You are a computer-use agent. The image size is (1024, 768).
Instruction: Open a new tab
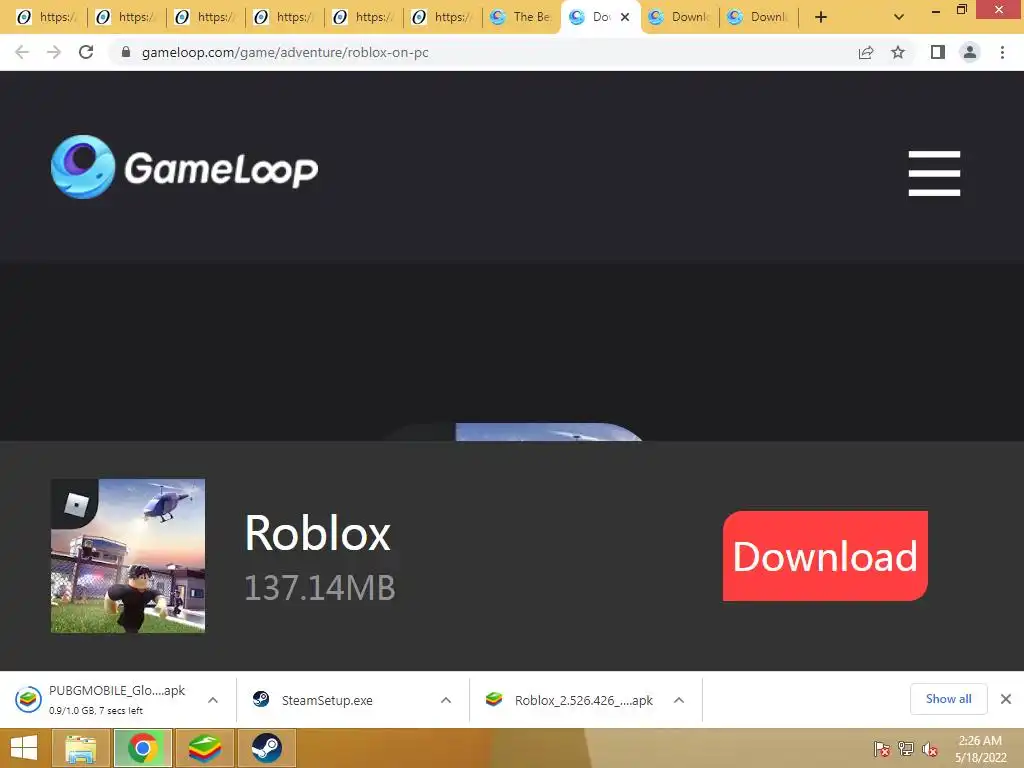click(821, 17)
